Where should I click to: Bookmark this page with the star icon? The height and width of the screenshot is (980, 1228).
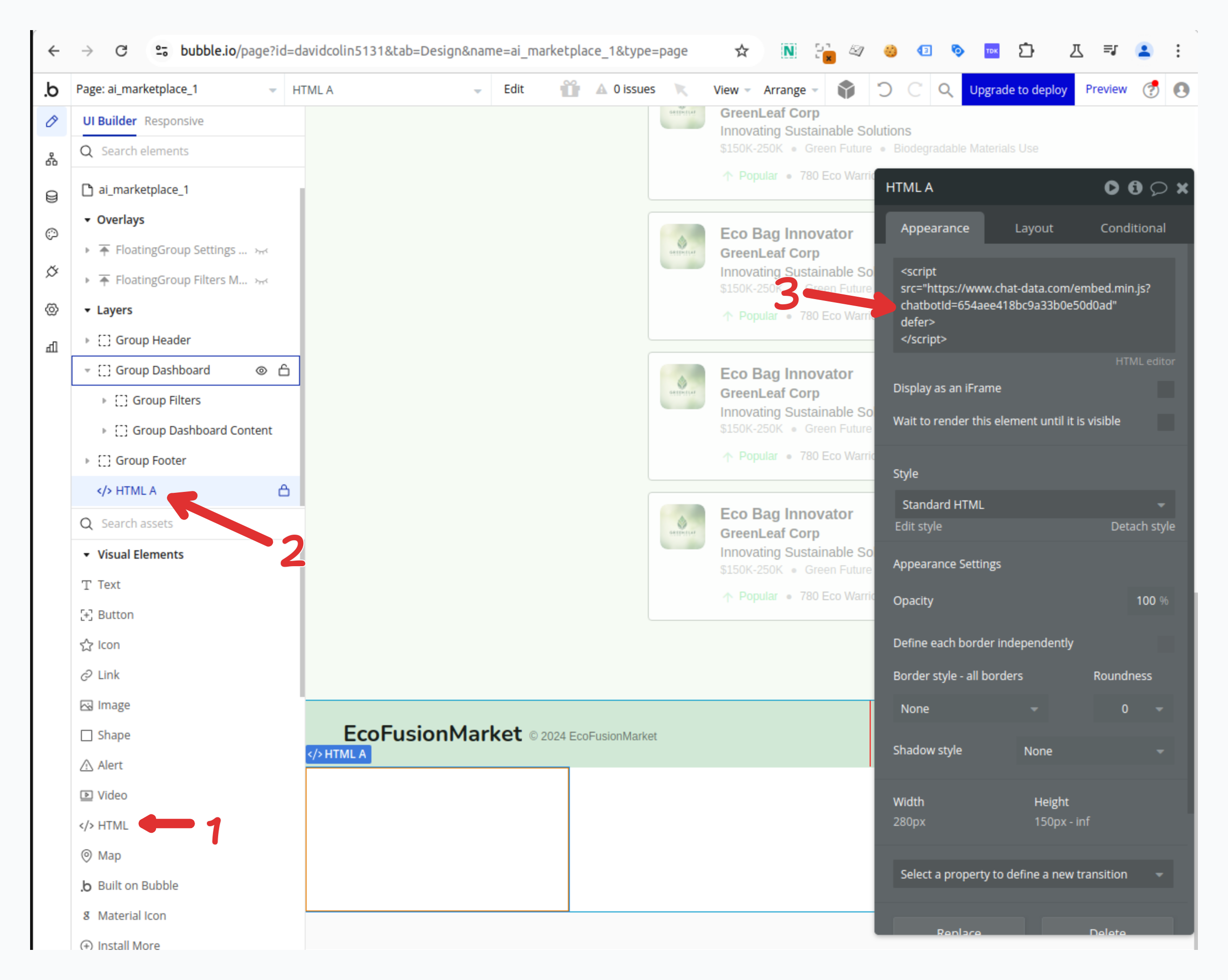(x=741, y=51)
